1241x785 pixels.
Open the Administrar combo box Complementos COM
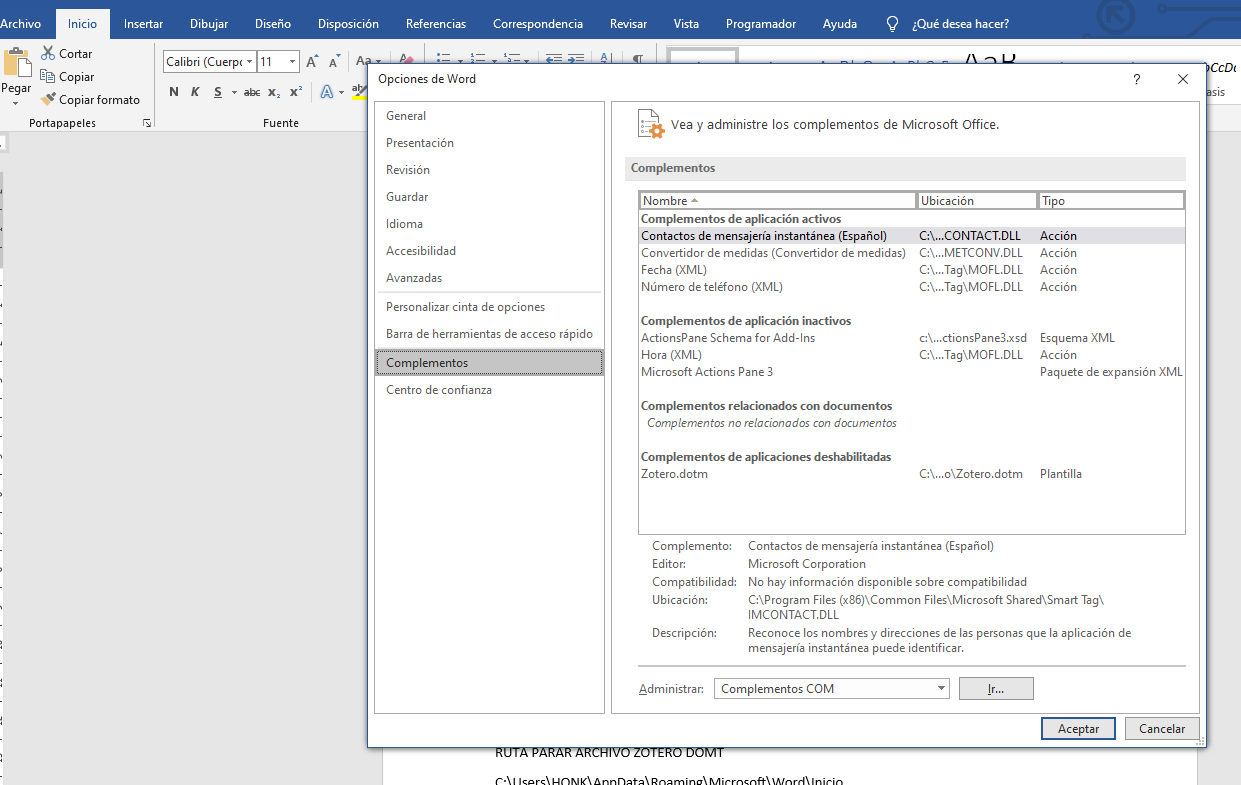pyautogui.click(x=832, y=688)
